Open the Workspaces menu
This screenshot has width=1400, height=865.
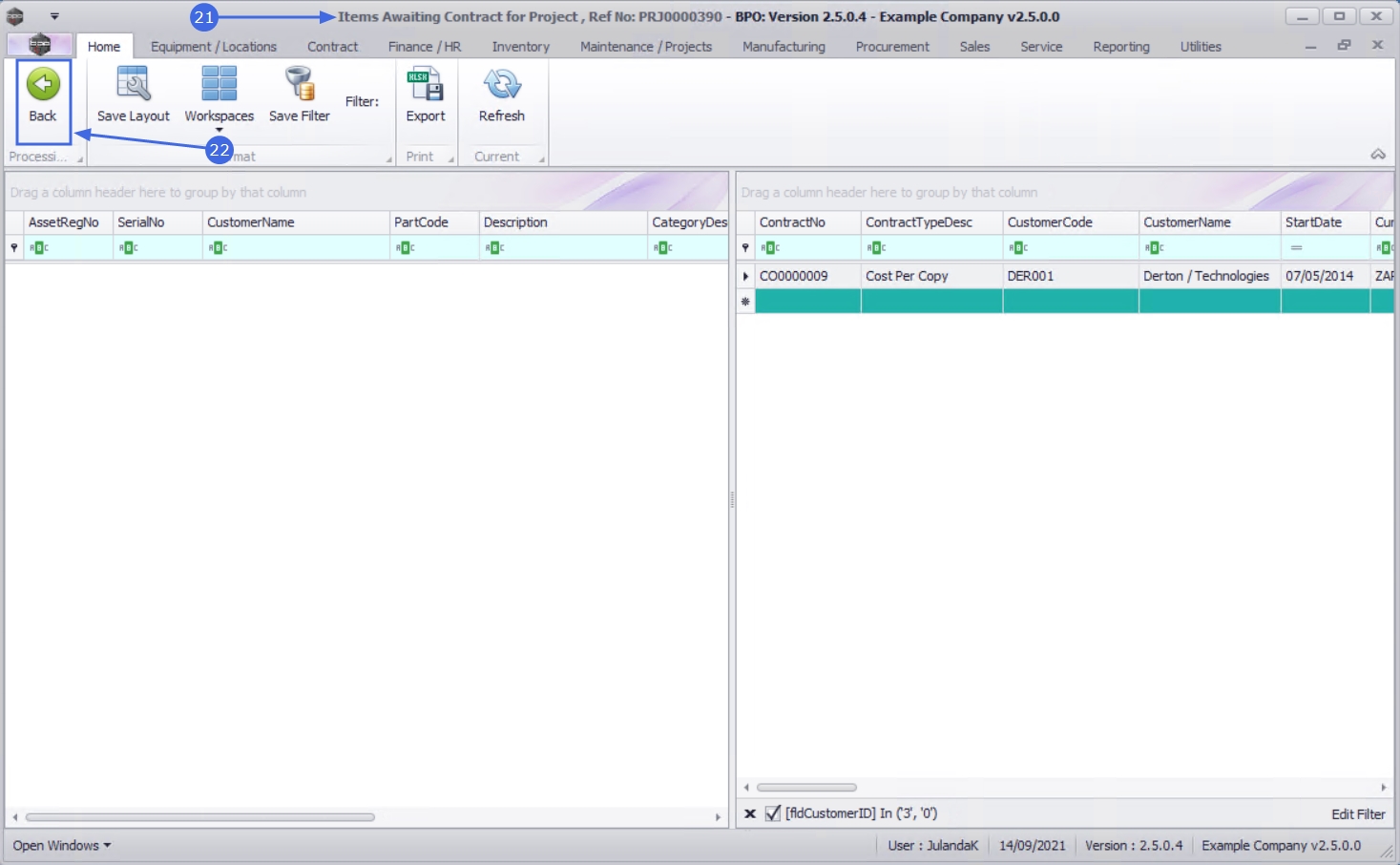(219, 97)
